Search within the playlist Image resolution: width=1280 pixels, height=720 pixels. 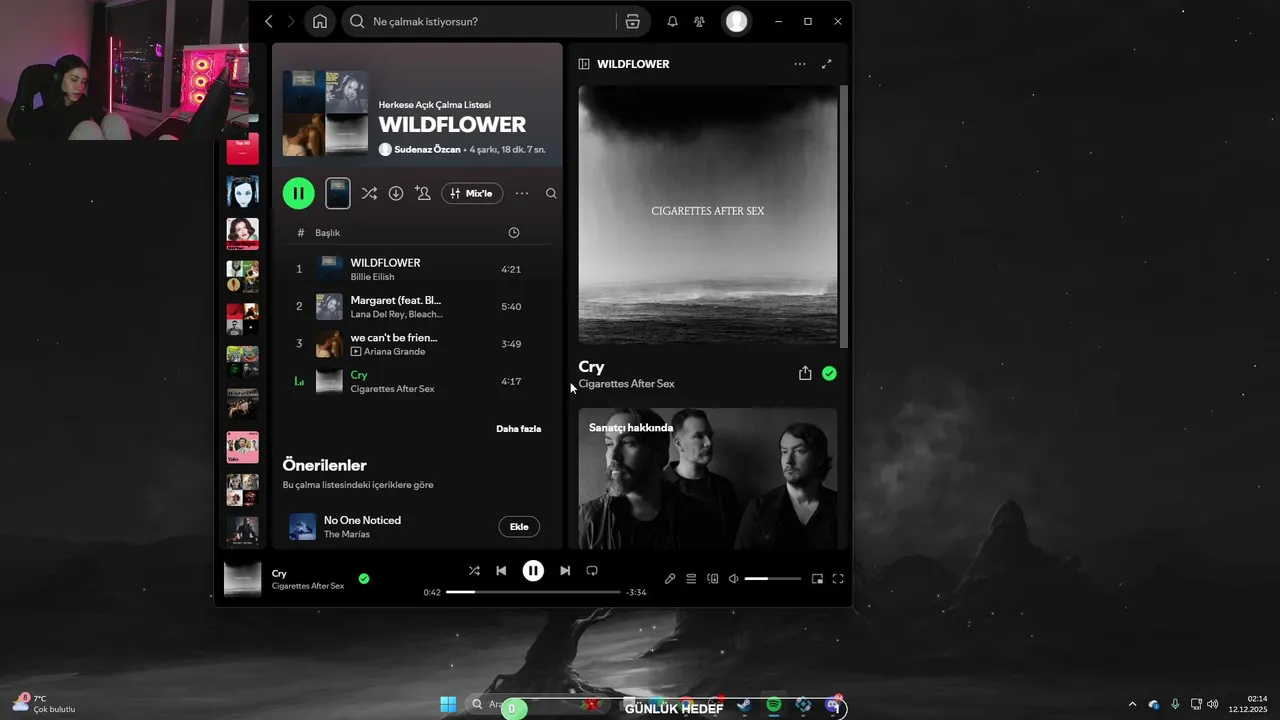tap(551, 193)
